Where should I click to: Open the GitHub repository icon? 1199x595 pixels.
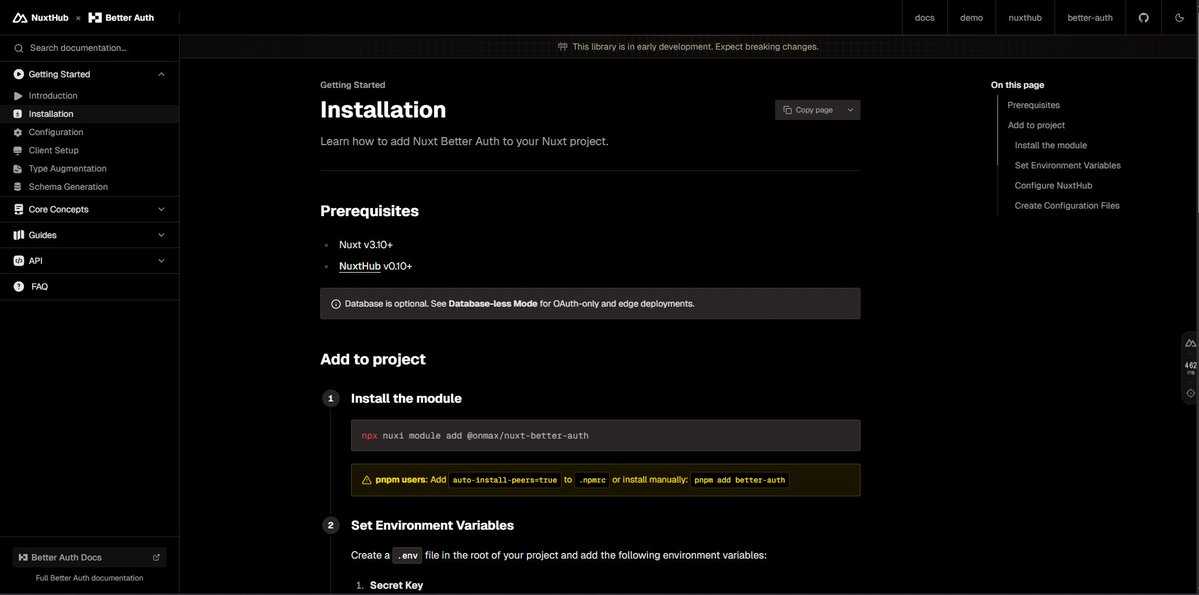[1143, 18]
